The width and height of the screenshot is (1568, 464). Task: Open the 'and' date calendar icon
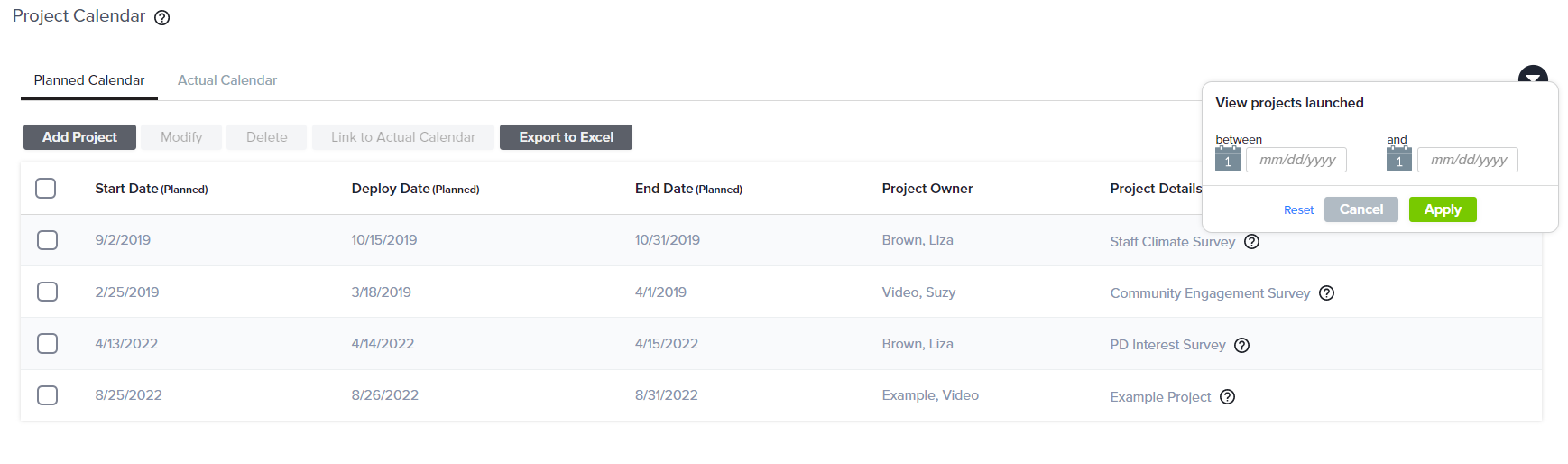[x=1399, y=159]
